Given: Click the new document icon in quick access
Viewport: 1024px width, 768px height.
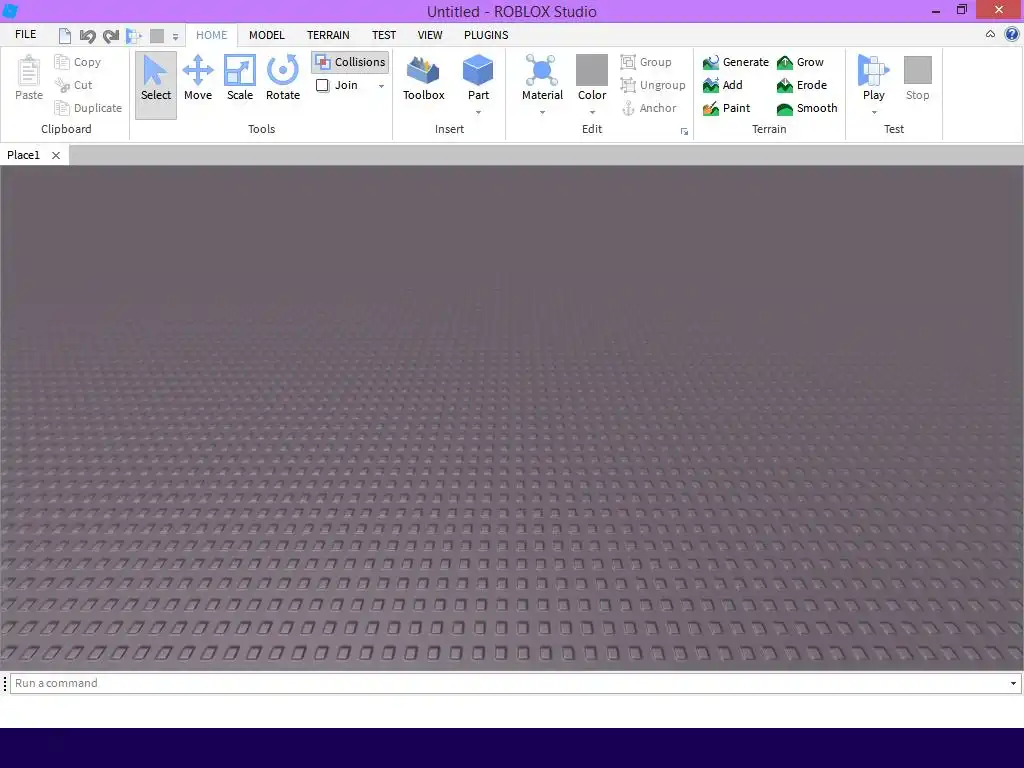Looking at the screenshot, I should [x=65, y=36].
